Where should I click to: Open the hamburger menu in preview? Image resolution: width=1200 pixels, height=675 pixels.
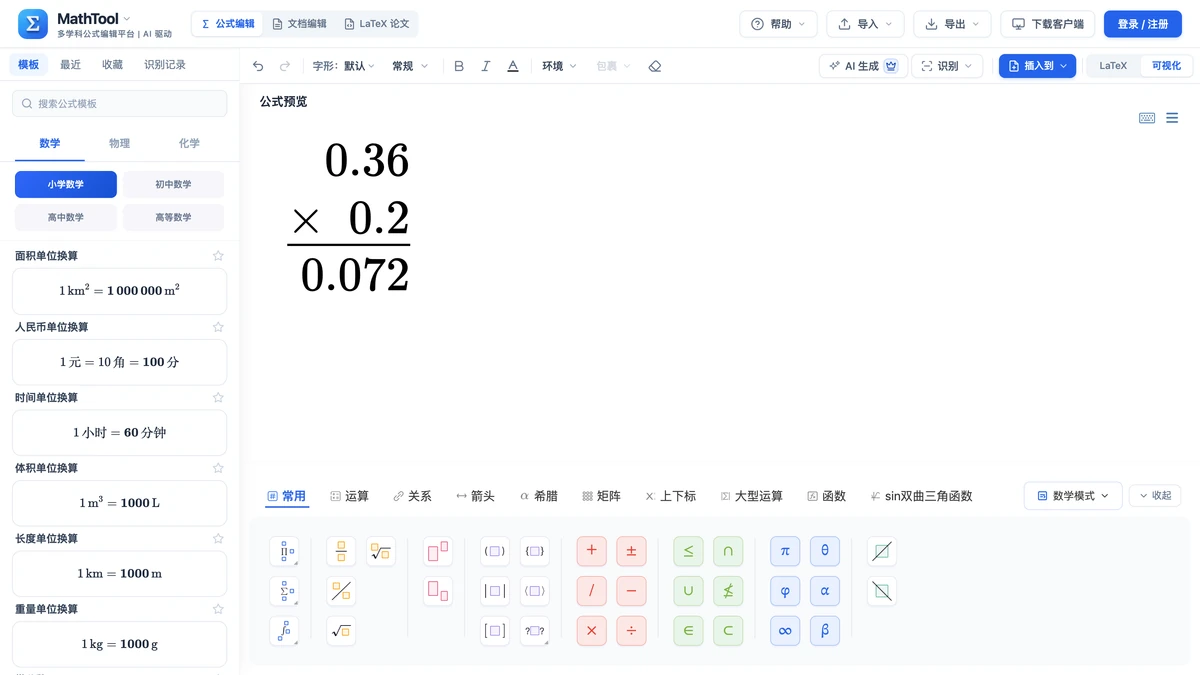point(1172,118)
